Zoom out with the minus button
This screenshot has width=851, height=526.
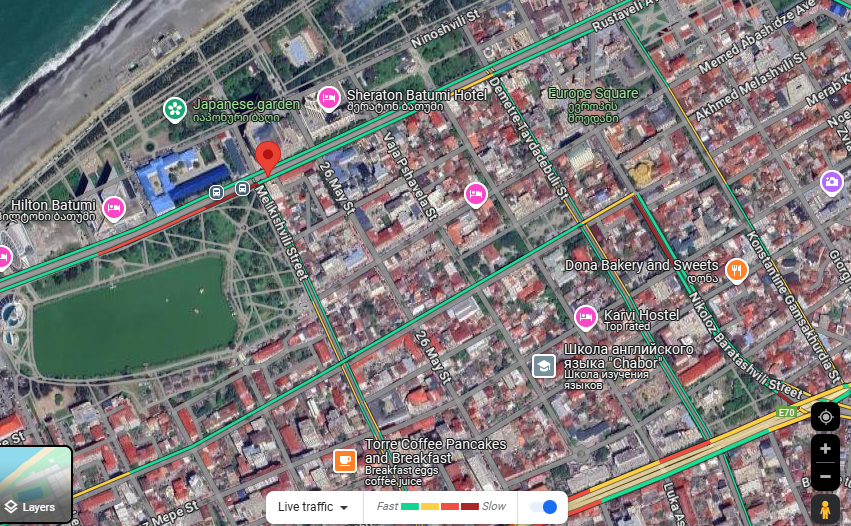coord(825,477)
